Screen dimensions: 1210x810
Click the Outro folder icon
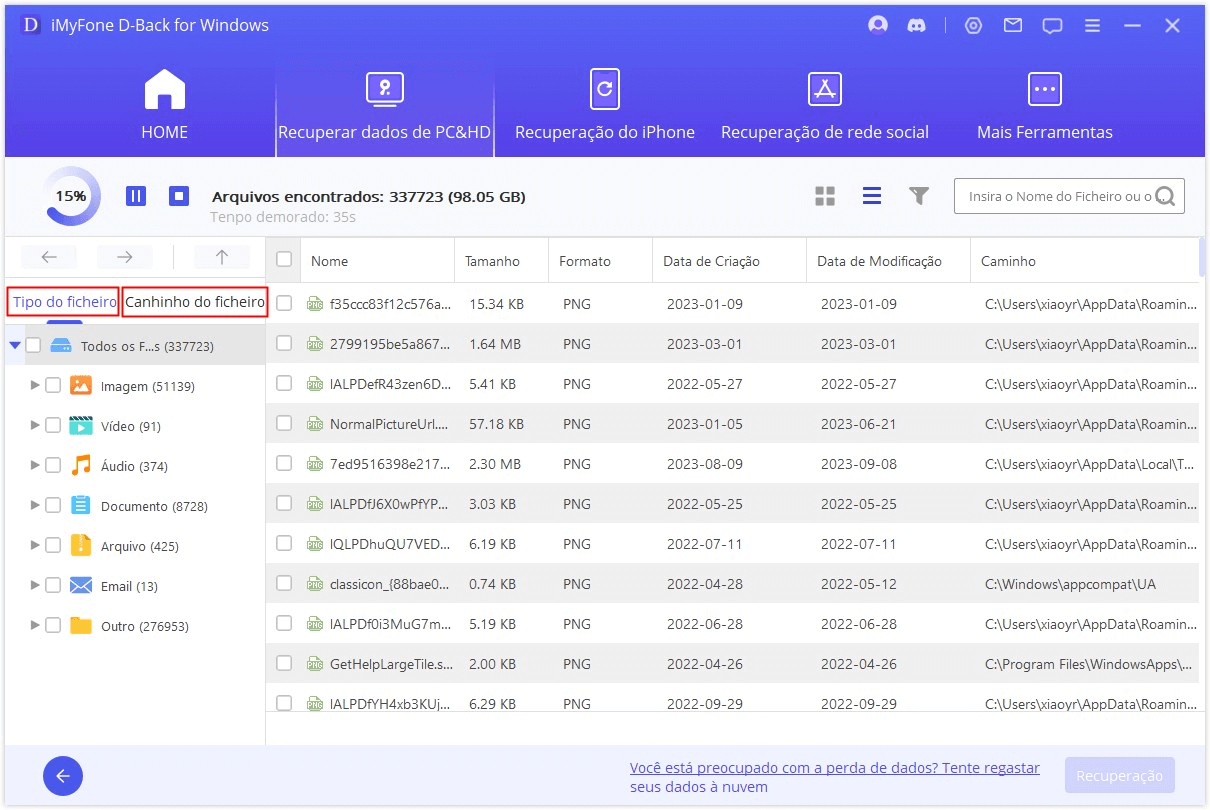tap(81, 626)
